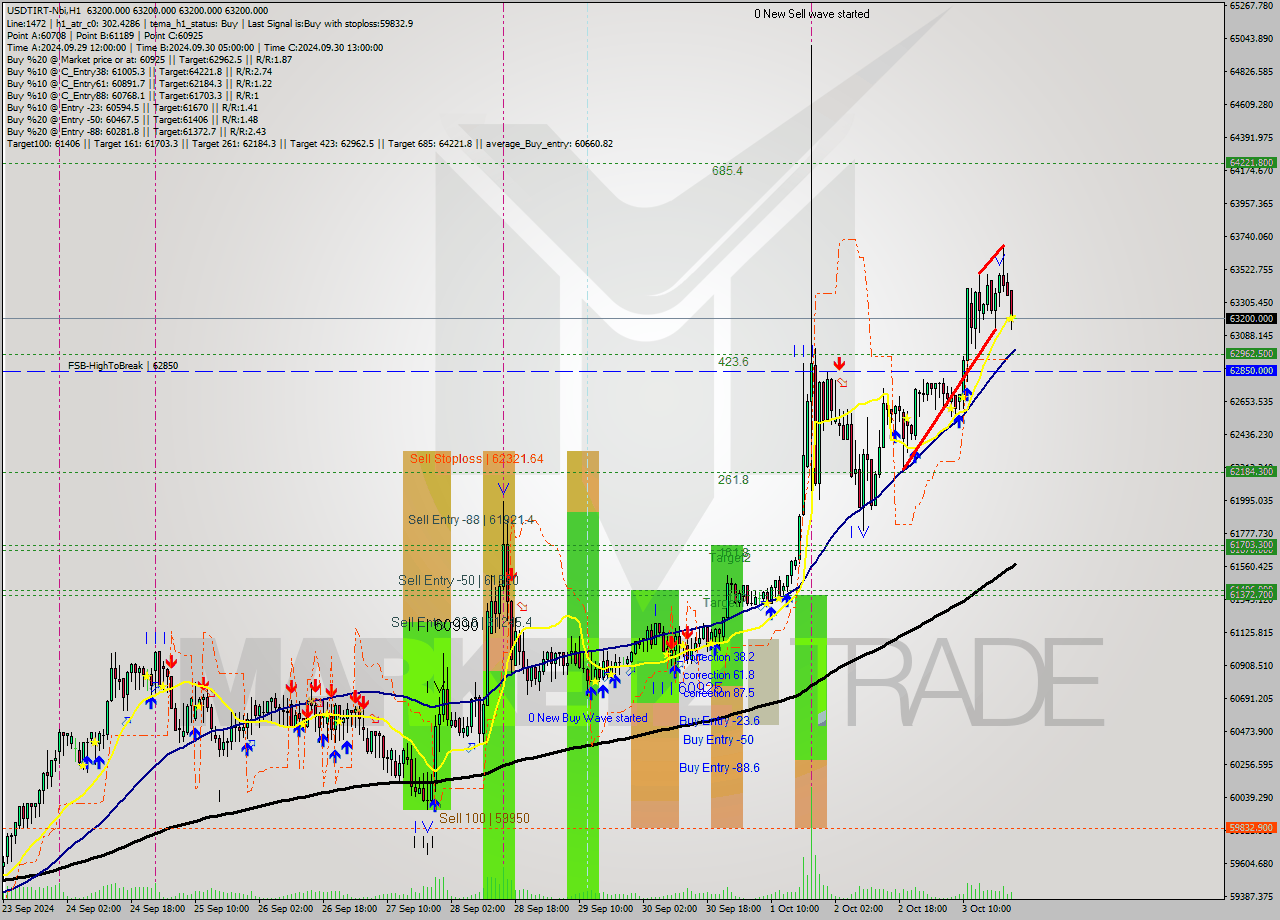1280x920 pixels.
Task: Click the correction 61.8 label
Action: tap(719, 675)
